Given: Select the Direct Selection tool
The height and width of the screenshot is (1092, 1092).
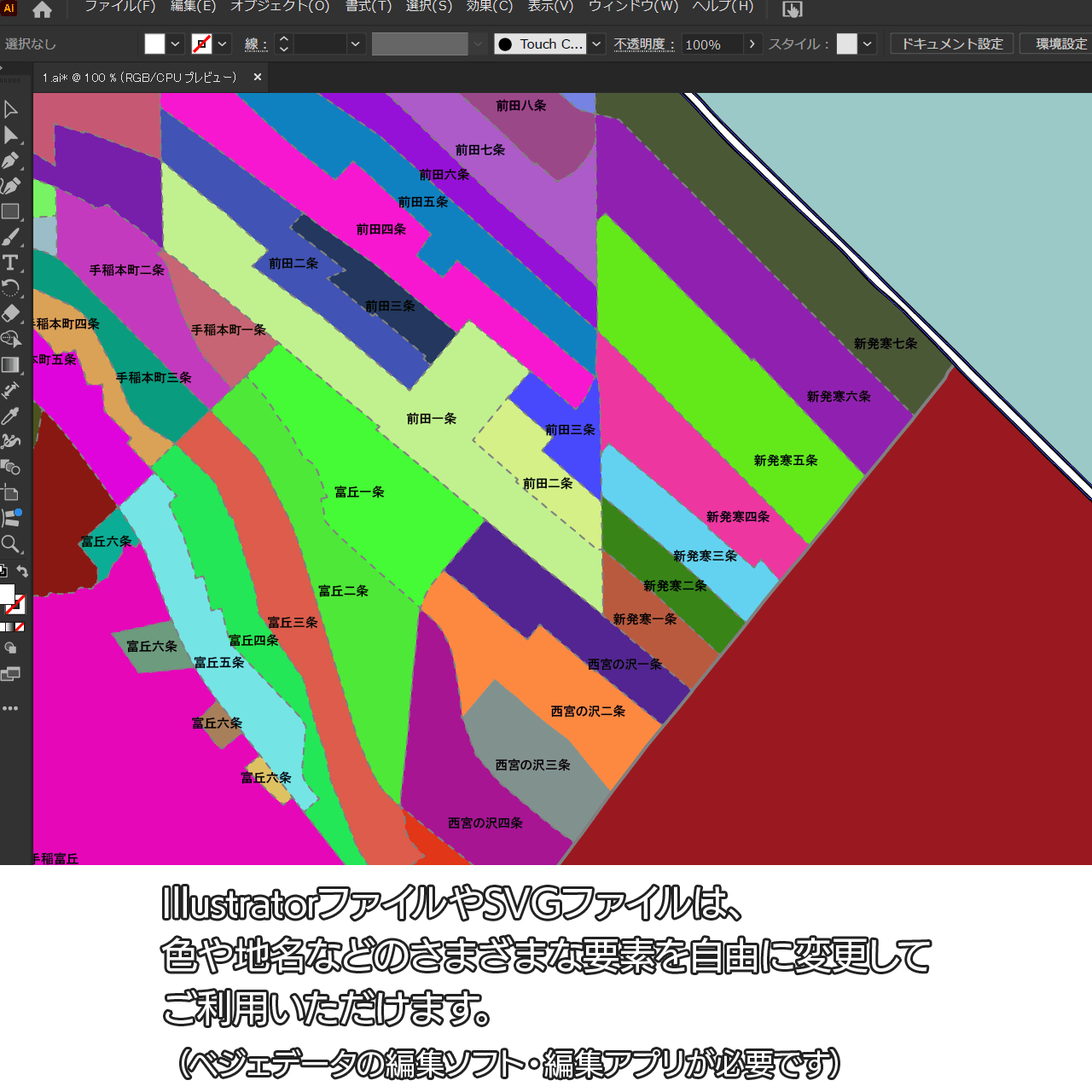Looking at the screenshot, I should pyautogui.click(x=11, y=135).
